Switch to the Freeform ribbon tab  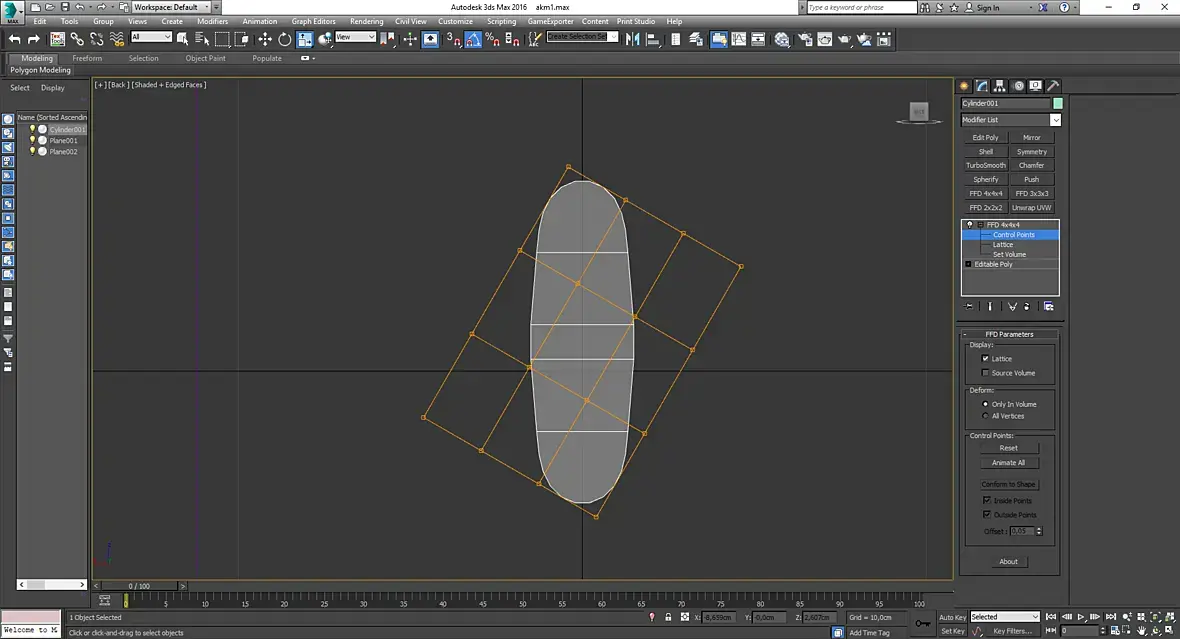coord(87,58)
